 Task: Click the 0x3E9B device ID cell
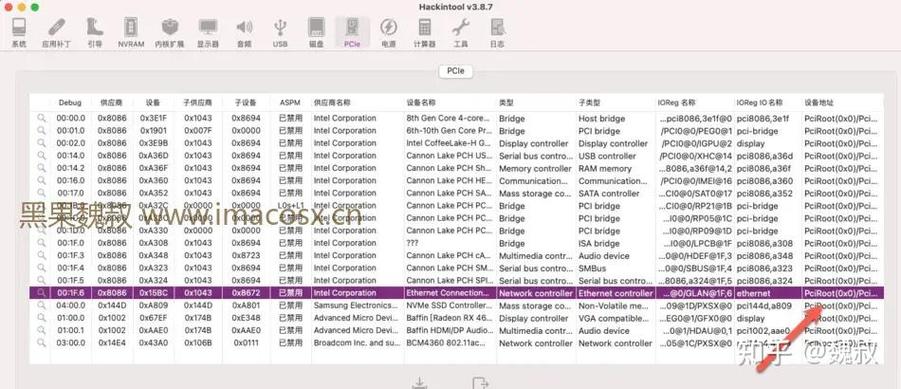coord(153,143)
